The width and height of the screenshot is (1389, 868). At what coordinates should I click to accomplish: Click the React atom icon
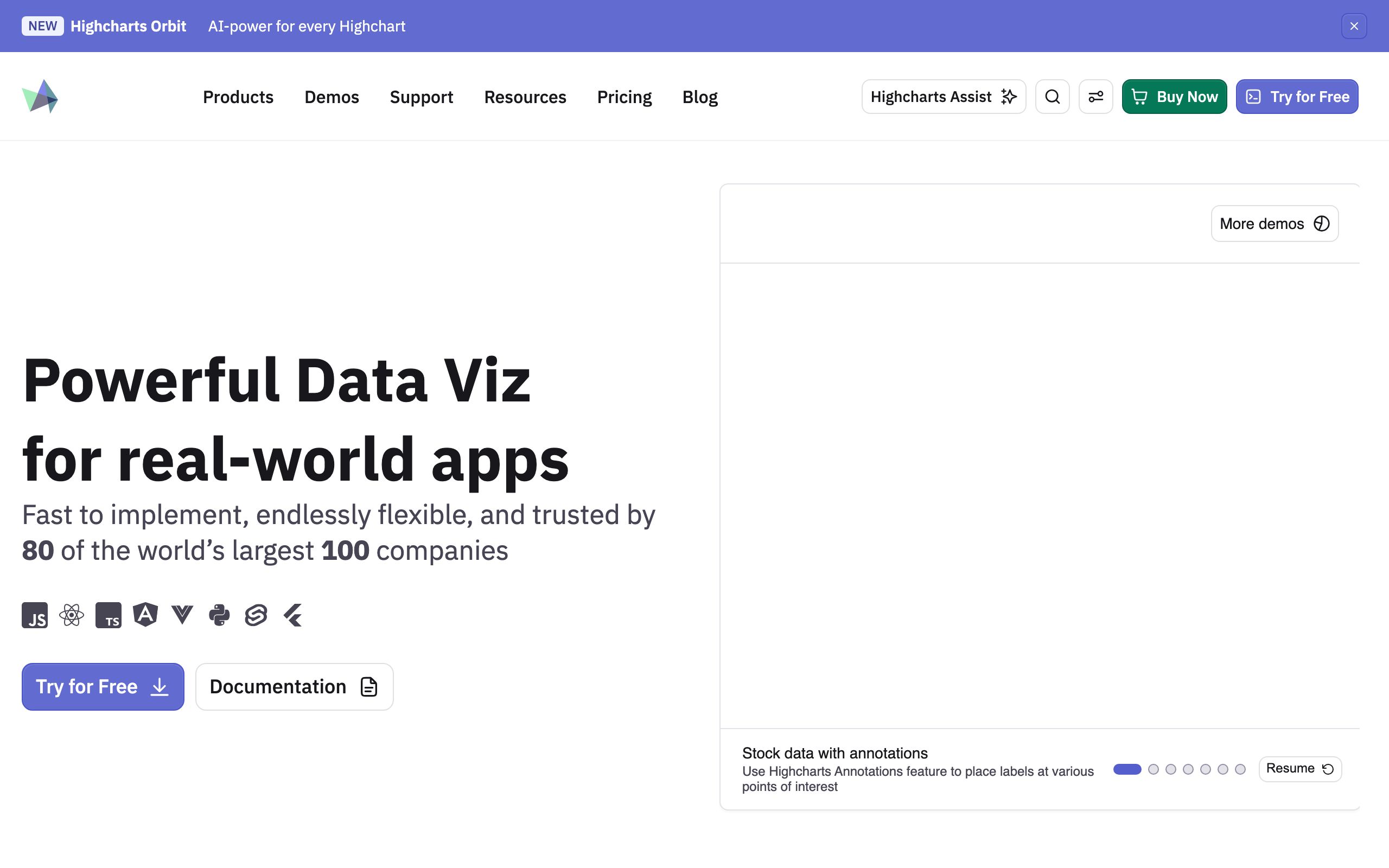pos(72,615)
